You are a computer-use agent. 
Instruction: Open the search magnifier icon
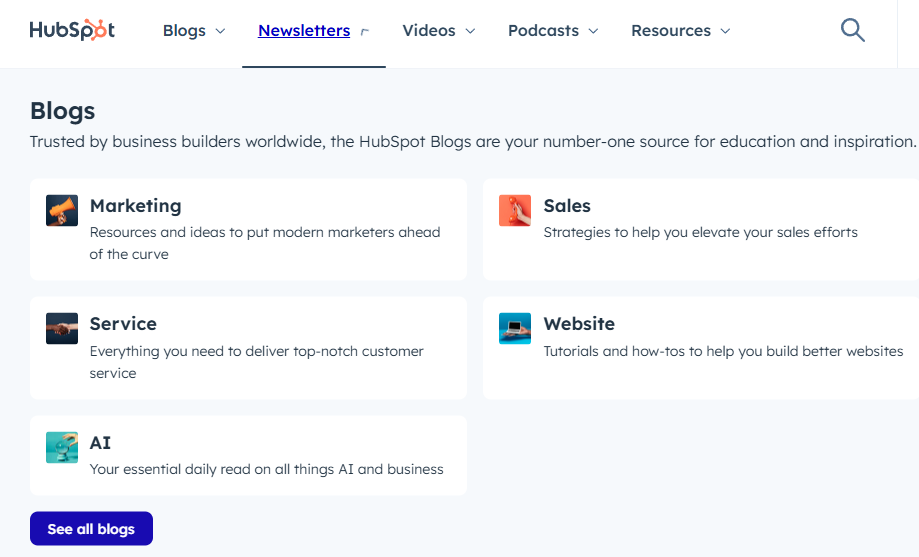coord(852,30)
